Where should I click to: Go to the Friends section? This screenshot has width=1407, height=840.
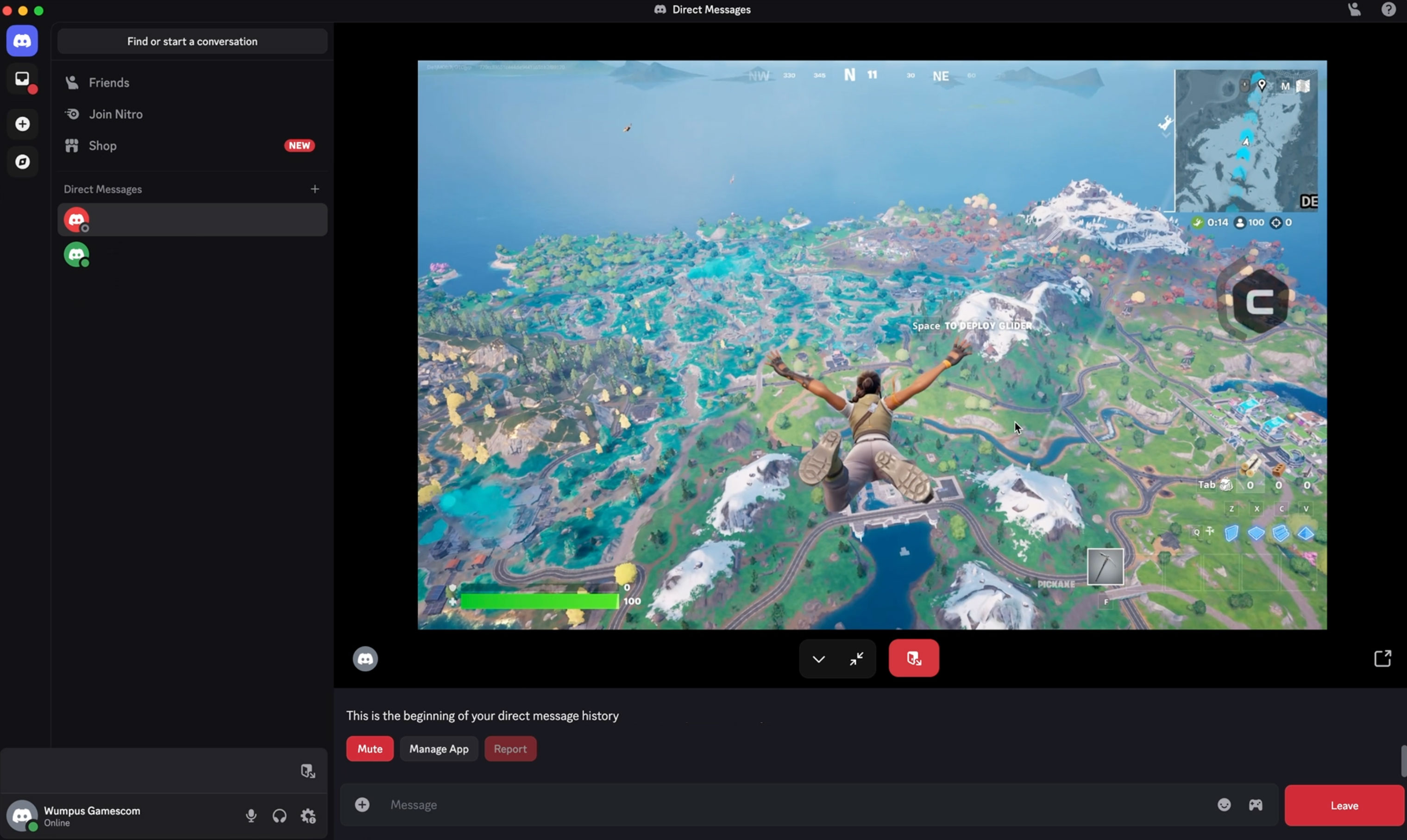point(109,82)
